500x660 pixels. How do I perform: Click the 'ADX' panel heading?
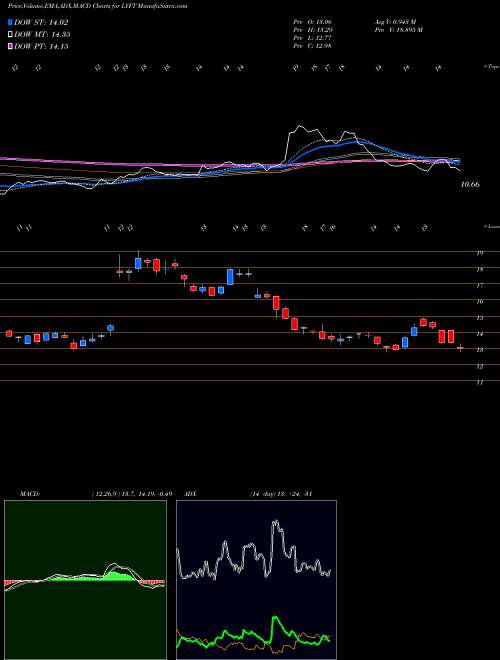pyautogui.click(x=190, y=493)
